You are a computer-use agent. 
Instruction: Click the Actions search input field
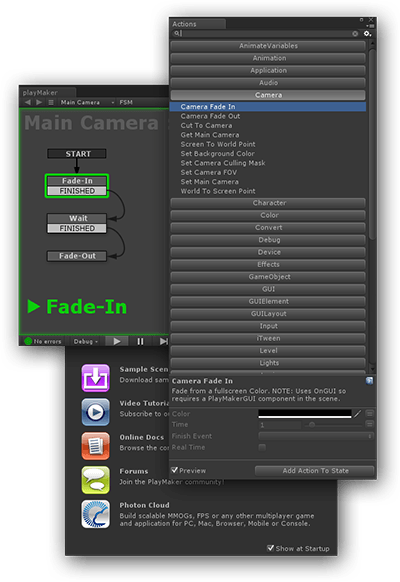[x=266, y=34]
